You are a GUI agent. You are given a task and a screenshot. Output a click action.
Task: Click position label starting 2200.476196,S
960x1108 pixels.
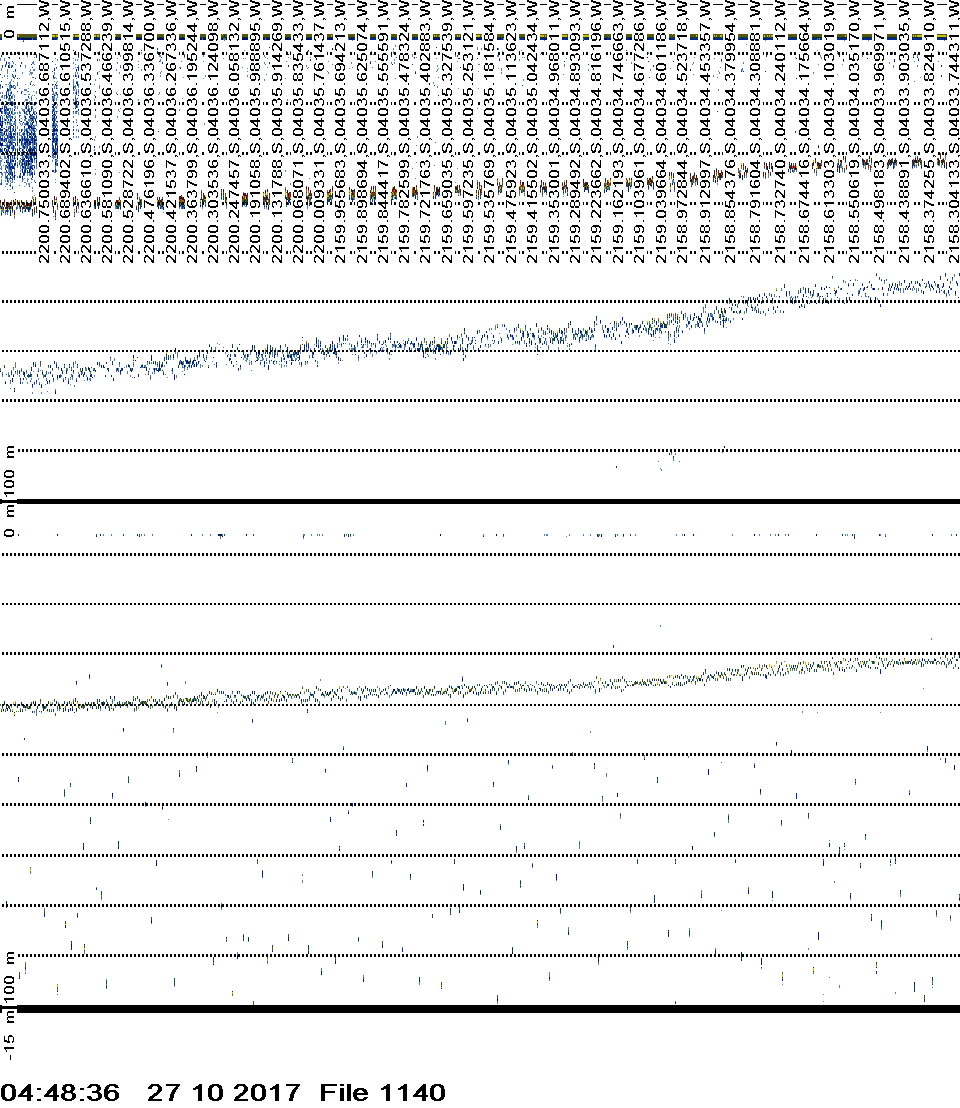tap(150, 131)
